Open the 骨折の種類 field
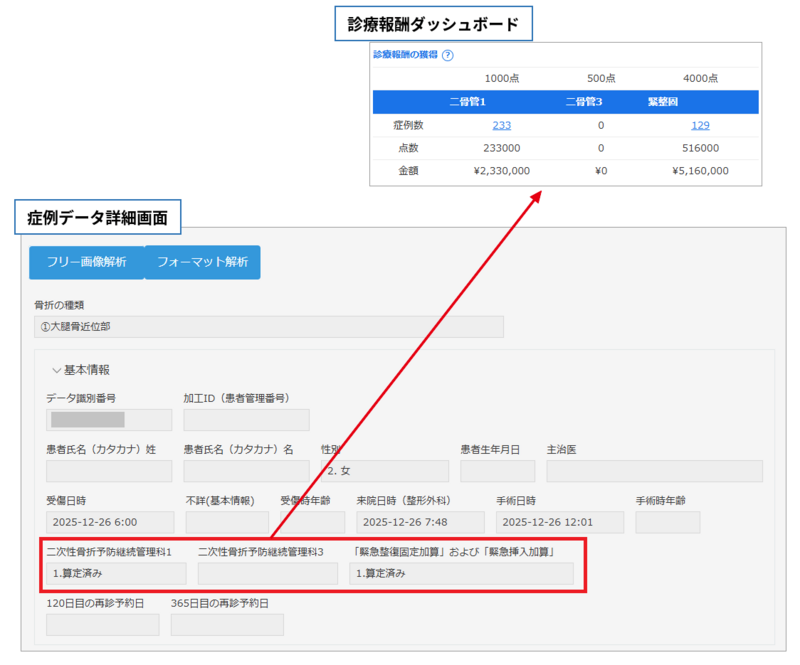This screenshot has width=800, height=665. point(269,327)
